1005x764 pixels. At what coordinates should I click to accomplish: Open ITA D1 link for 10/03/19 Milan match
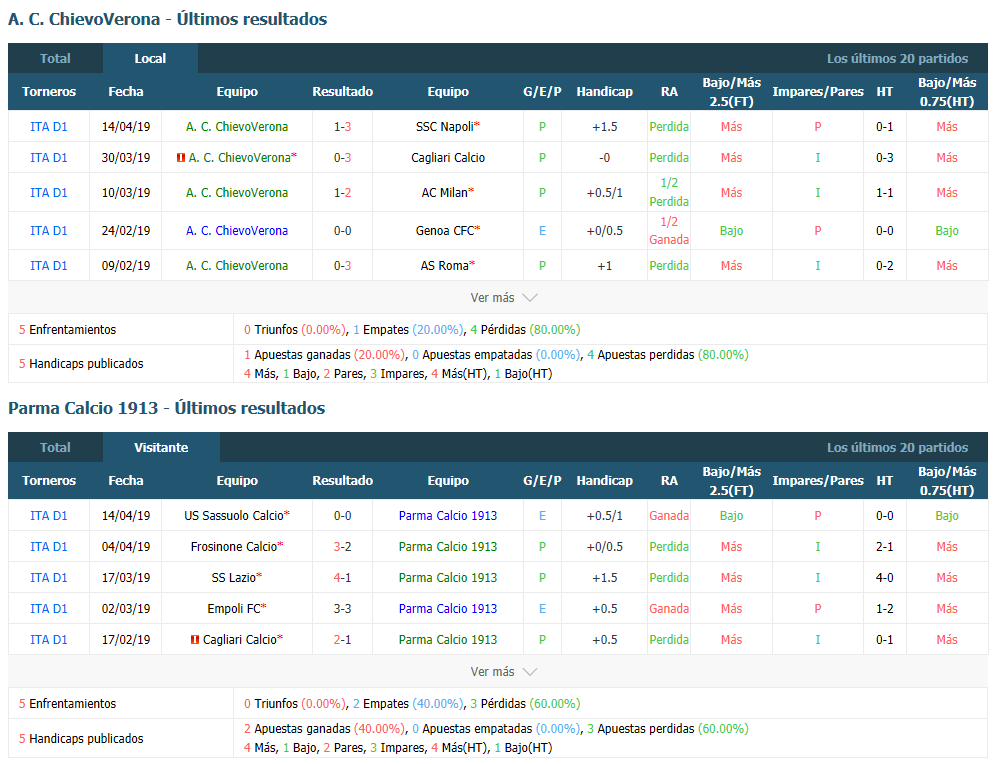[49, 193]
